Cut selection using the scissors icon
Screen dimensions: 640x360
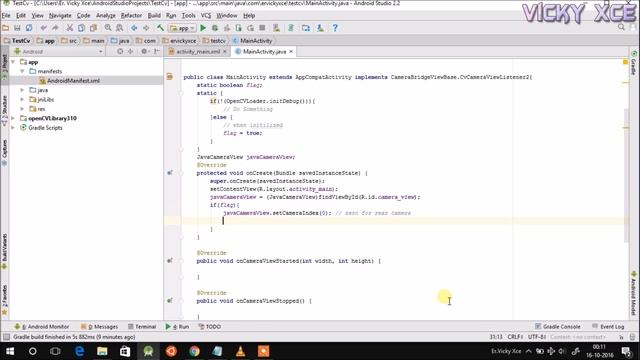(x=70, y=28)
